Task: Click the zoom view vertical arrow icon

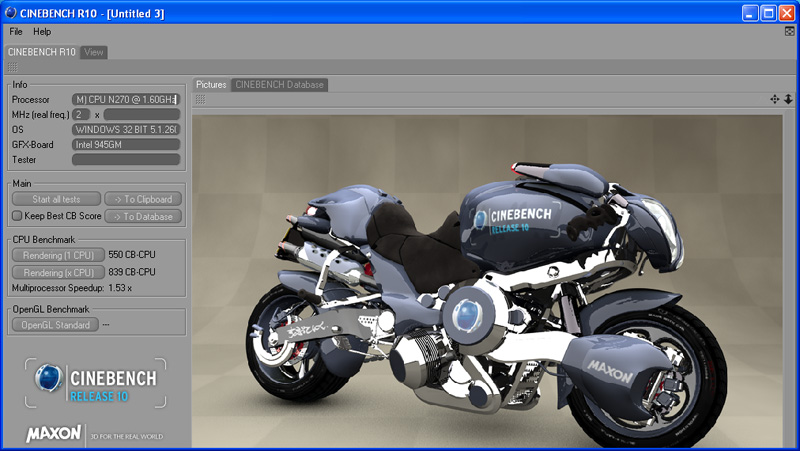Action: (788, 99)
